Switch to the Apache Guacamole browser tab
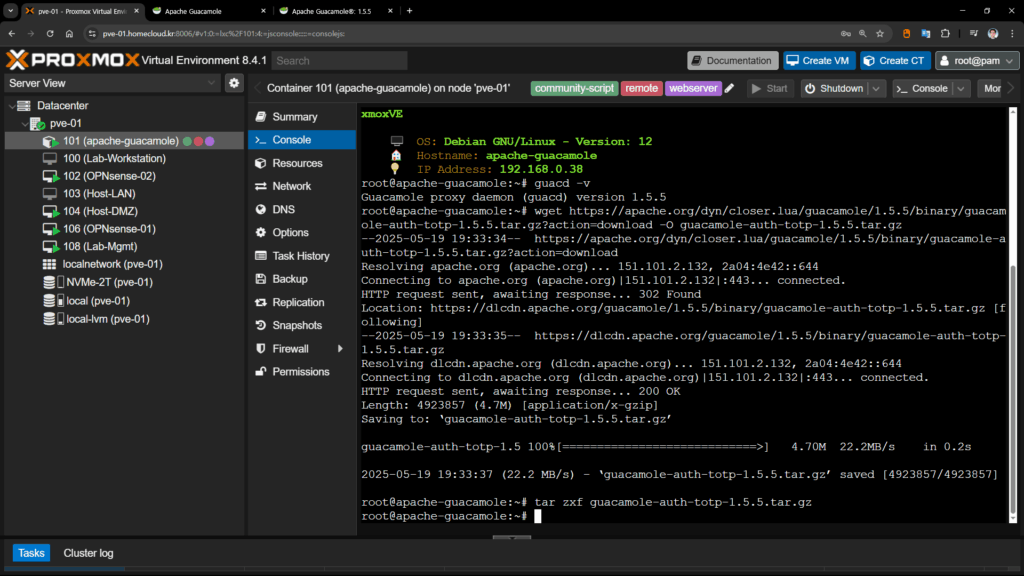 (195, 10)
